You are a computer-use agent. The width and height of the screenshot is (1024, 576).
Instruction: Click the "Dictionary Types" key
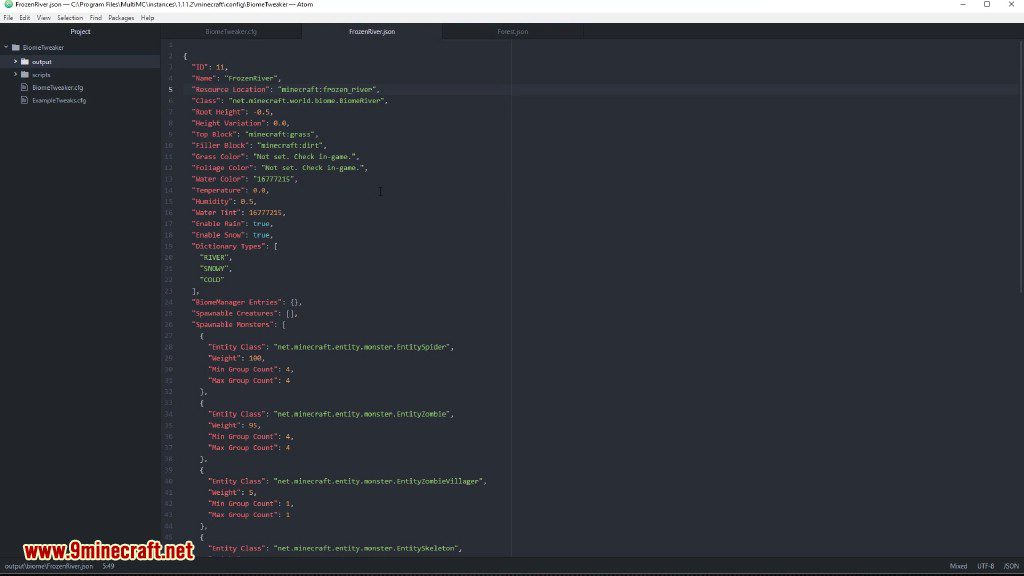coord(227,246)
